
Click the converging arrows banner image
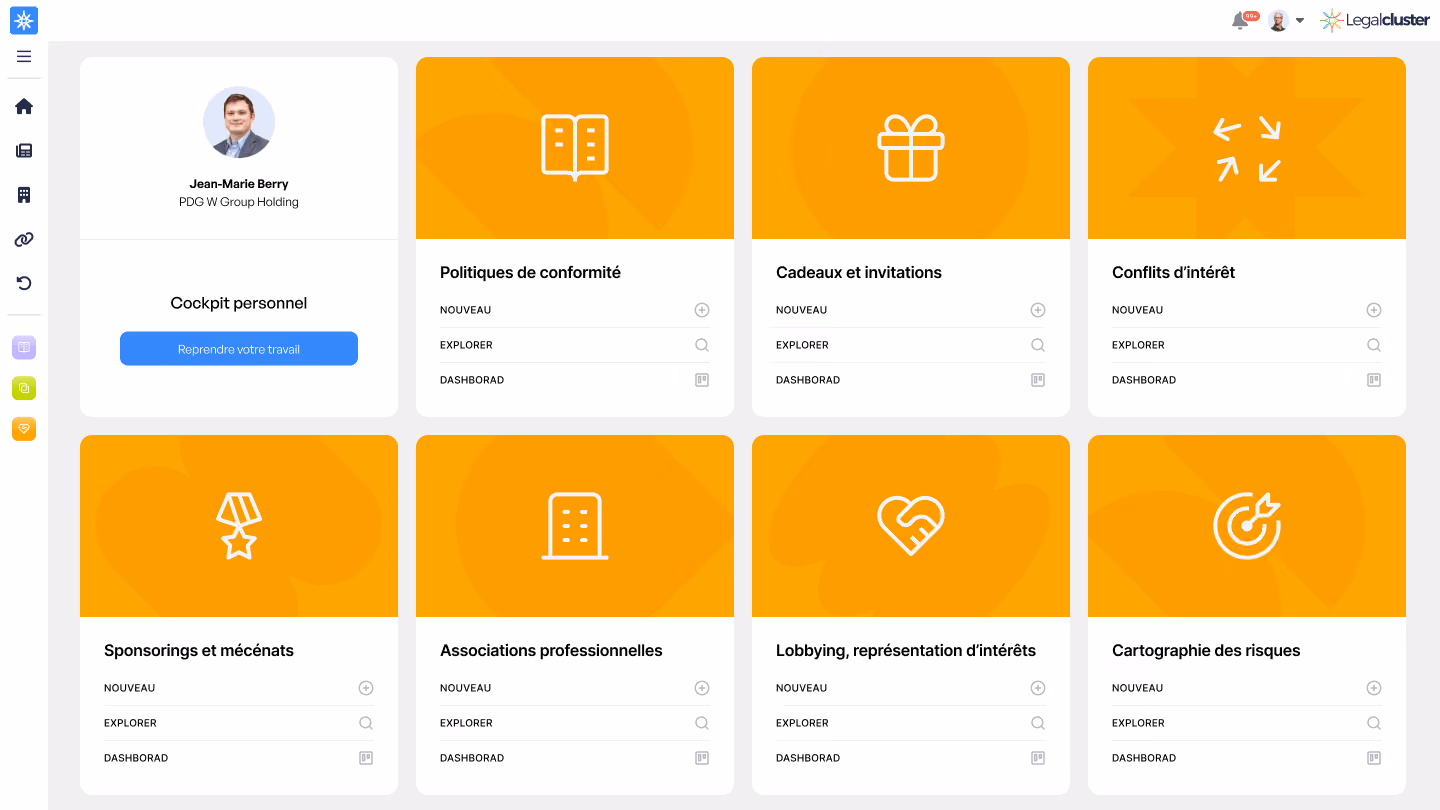point(1247,148)
